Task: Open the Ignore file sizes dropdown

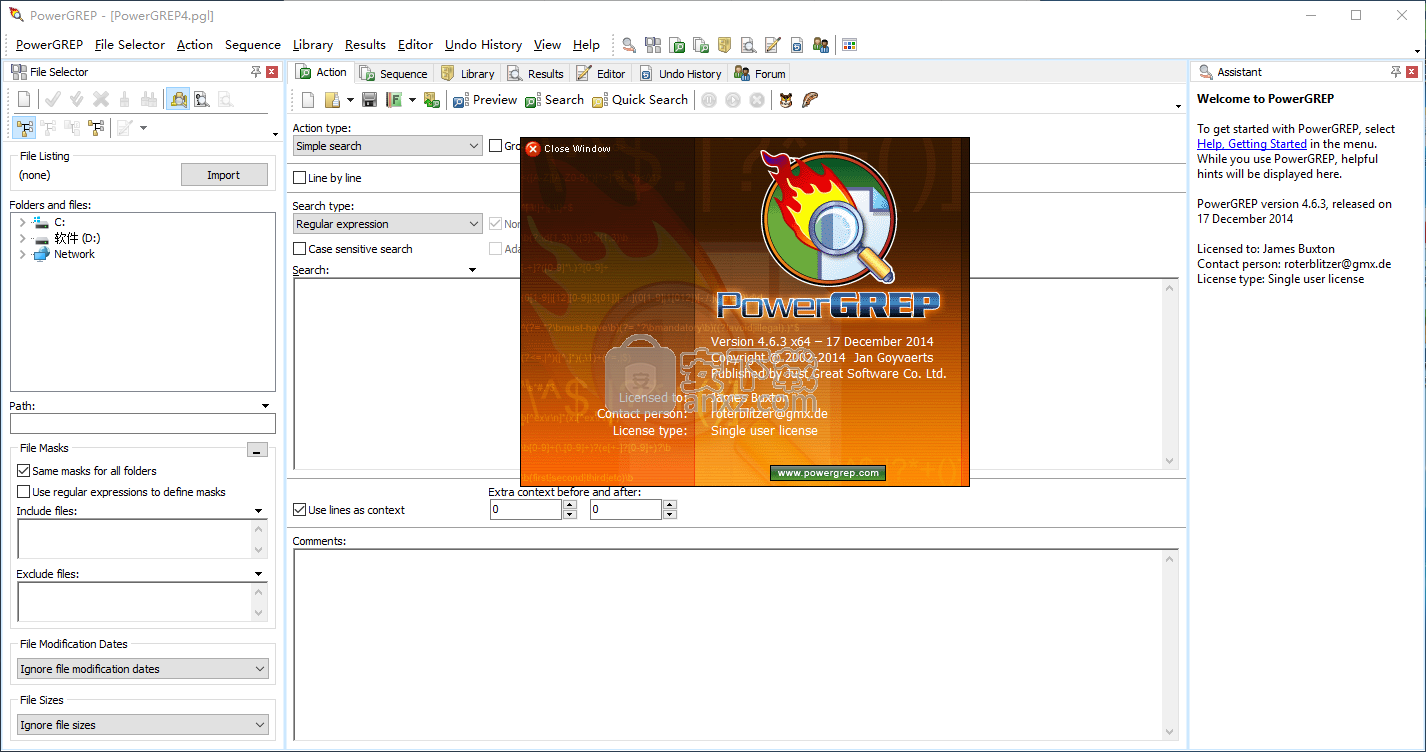Action: pyautogui.click(x=143, y=725)
